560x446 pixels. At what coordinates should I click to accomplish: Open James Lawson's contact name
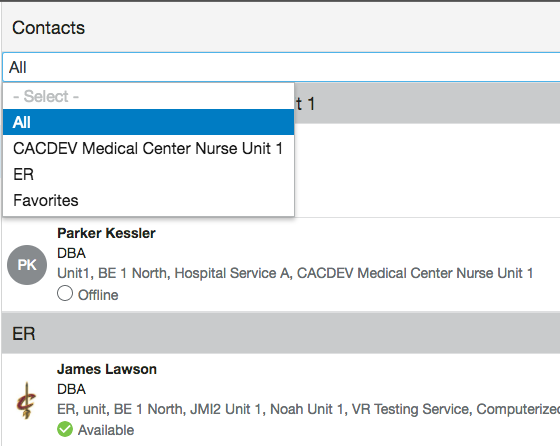(x=107, y=369)
